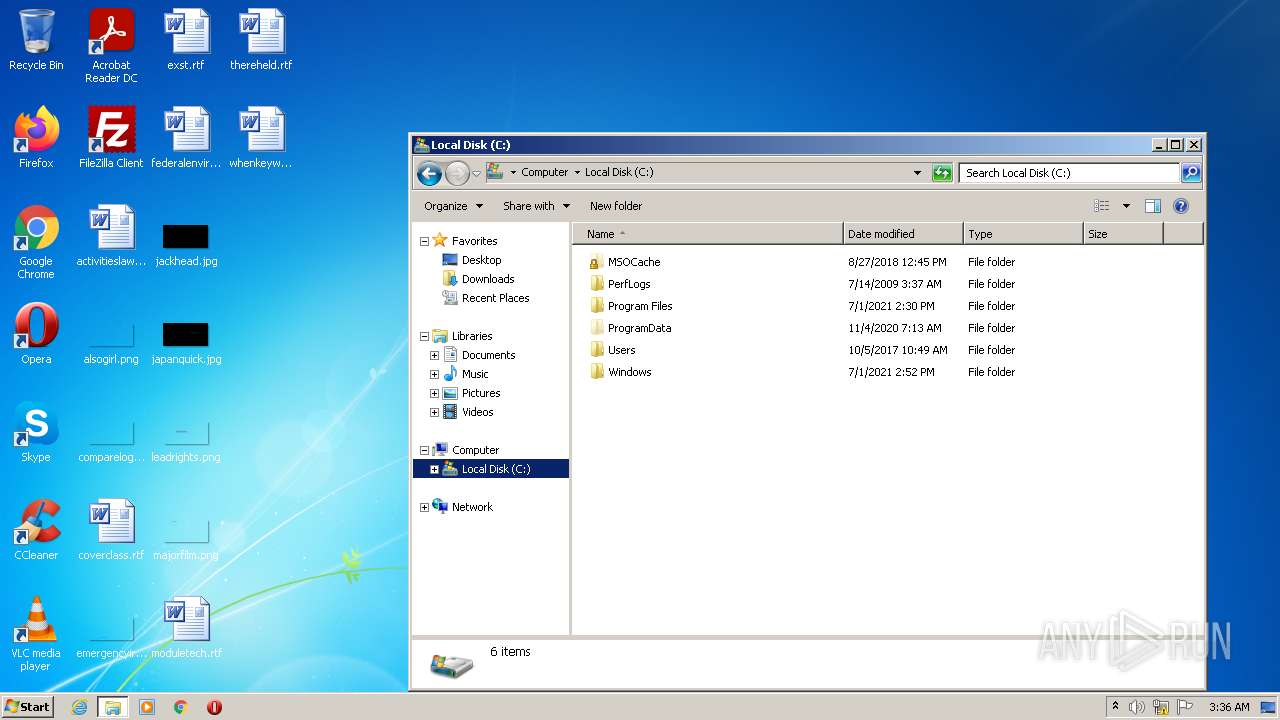Image resolution: width=1280 pixels, height=720 pixels.
Task: Open view options dropdown arrow
Action: [1126, 206]
